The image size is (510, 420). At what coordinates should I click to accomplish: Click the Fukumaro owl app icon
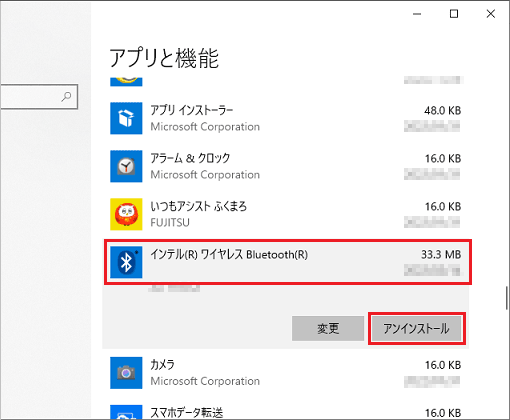tap(126, 214)
